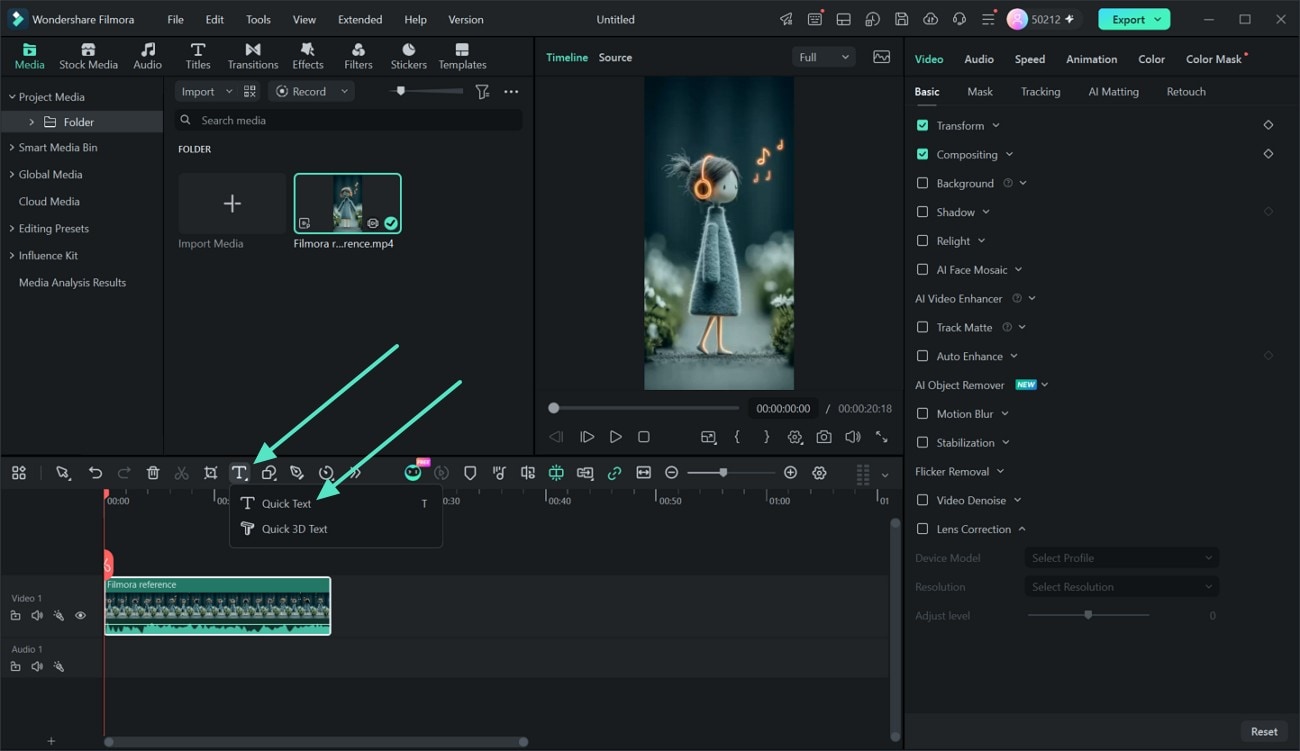Viewport: 1300px width, 751px height.
Task: Open the Titles panel icon
Action: [x=198, y=50]
